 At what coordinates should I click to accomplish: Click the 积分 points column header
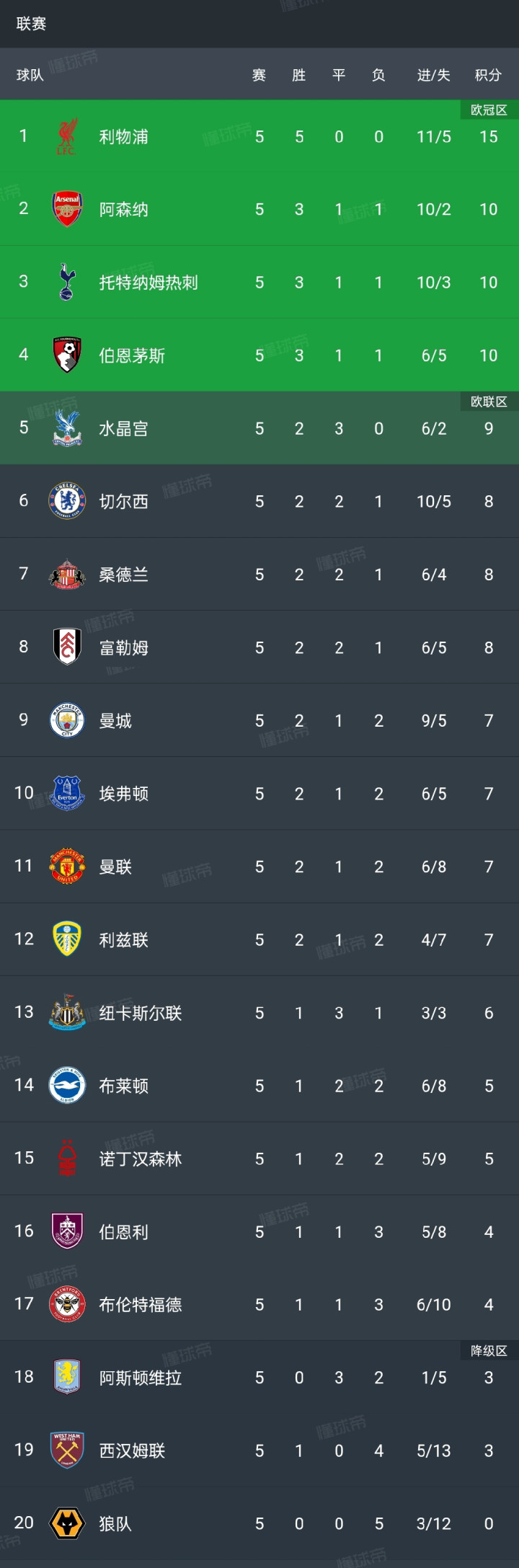(x=488, y=75)
